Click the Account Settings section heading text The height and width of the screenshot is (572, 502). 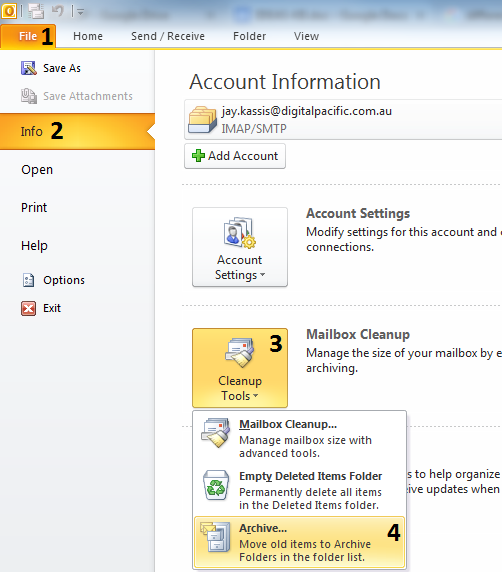click(x=358, y=213)
